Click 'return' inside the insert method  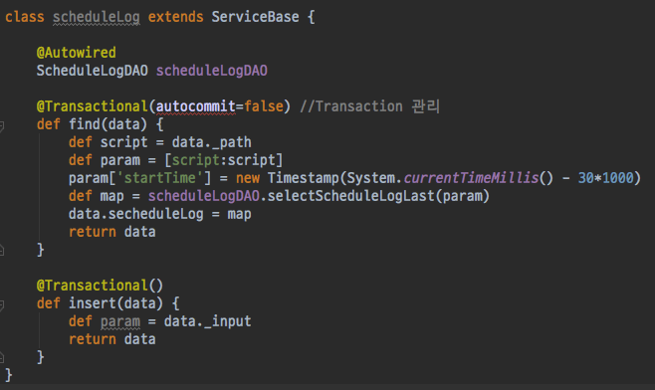point(92,339)
